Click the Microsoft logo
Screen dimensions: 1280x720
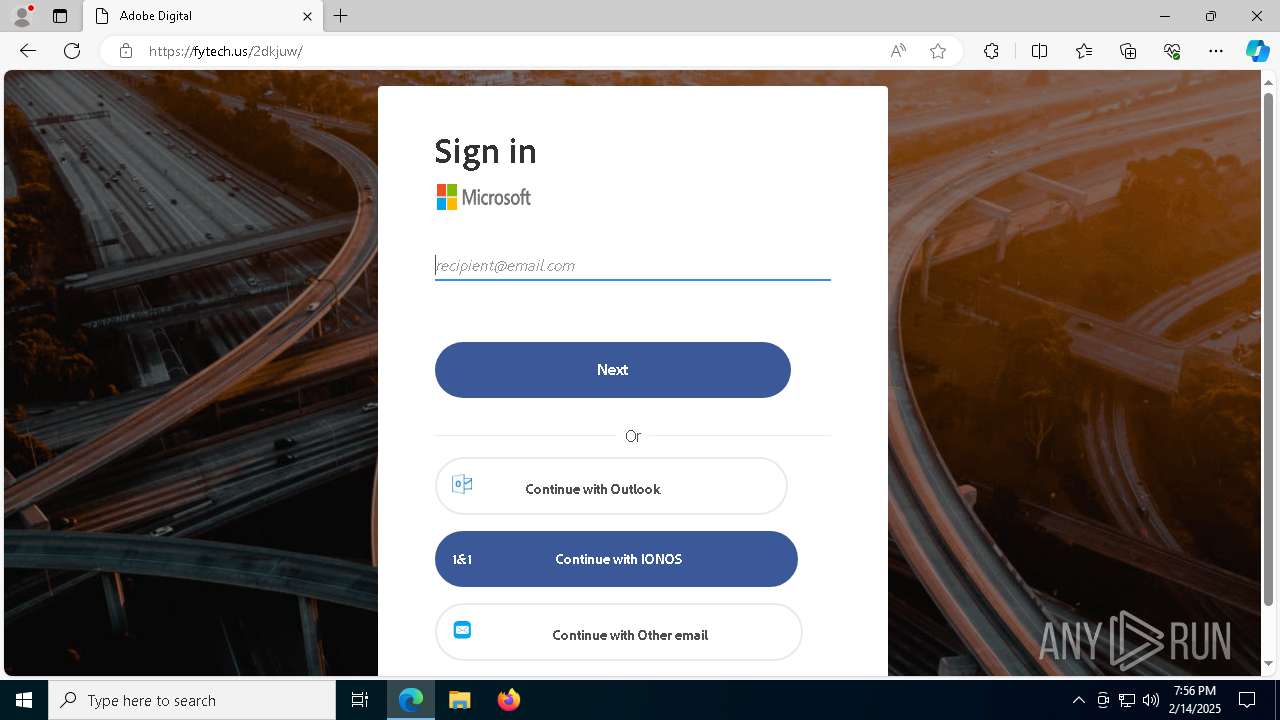(x=484, y=197)
